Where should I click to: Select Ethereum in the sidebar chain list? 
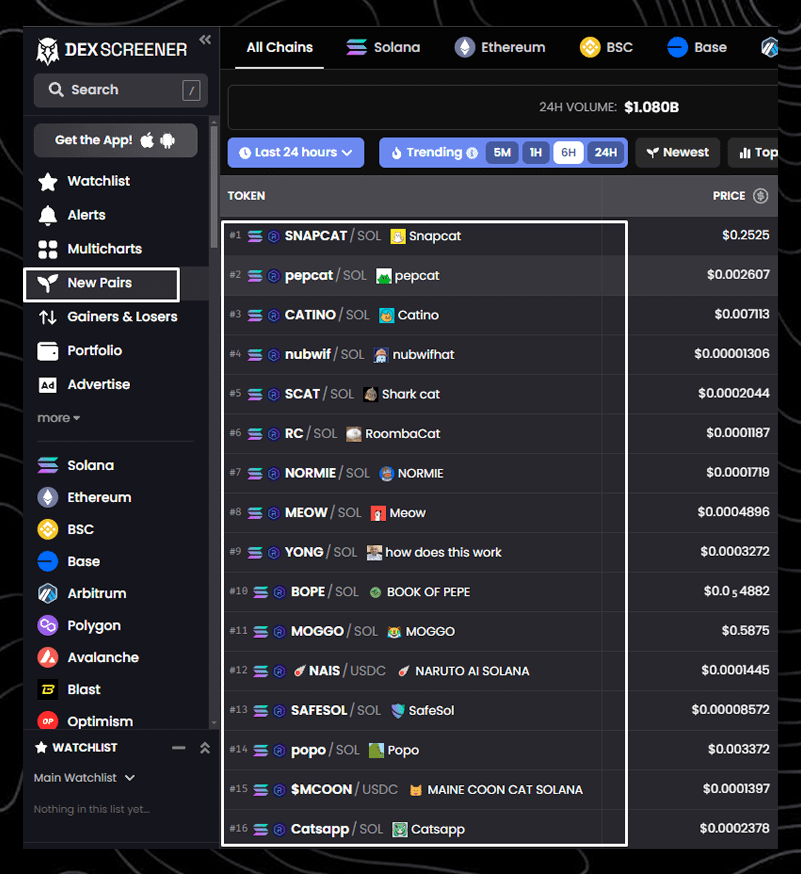(84, 497)
